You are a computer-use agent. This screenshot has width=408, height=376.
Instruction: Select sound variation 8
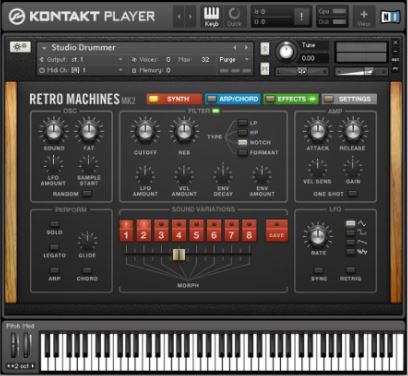point(249,230)
